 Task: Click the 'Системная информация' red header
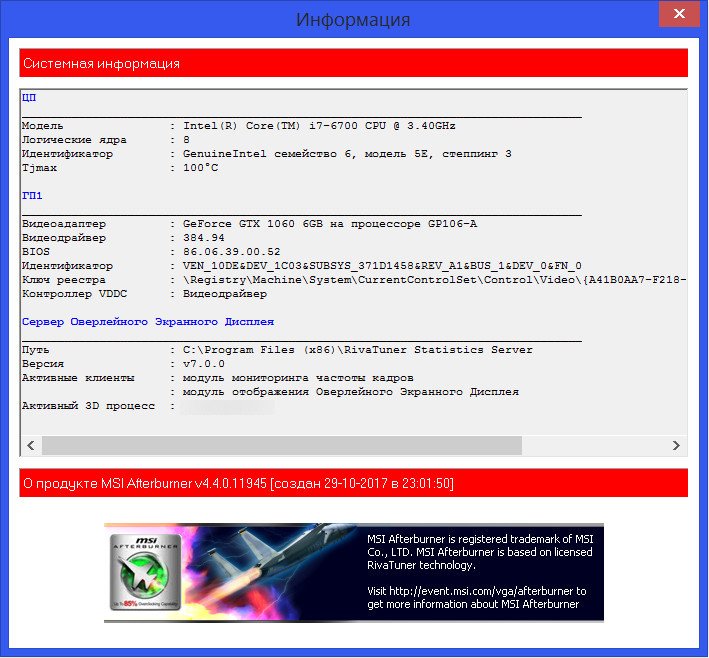click(x=354, y=63)
